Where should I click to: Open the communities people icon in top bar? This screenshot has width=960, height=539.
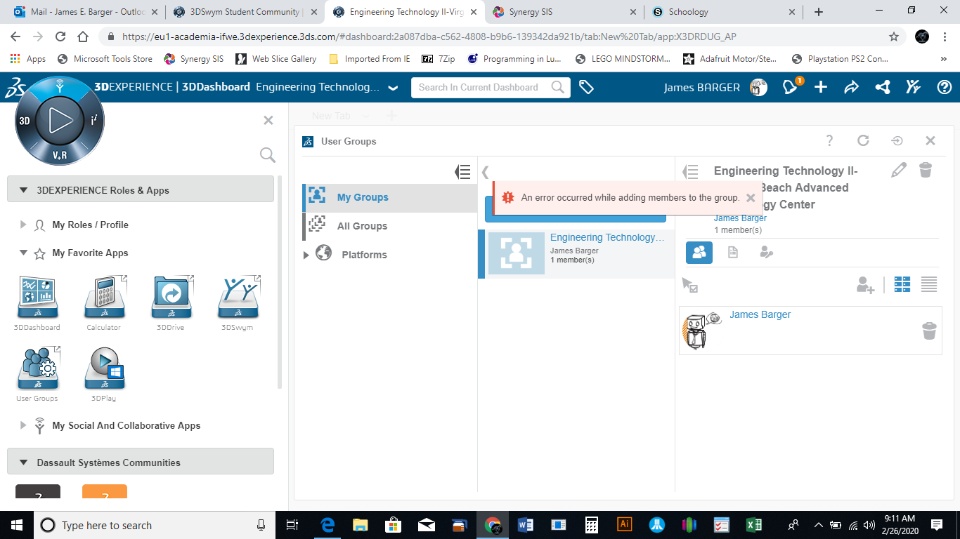coord(913,88)
